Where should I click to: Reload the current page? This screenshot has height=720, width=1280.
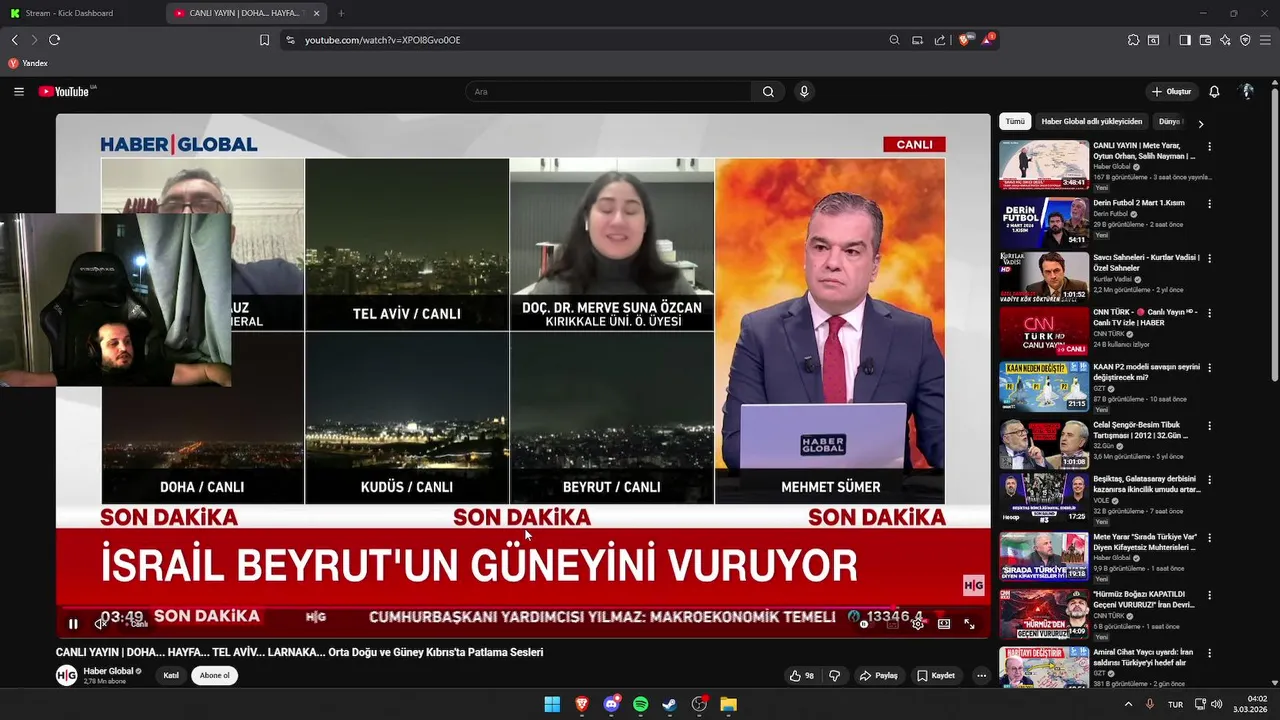click(x=54, y=40)
